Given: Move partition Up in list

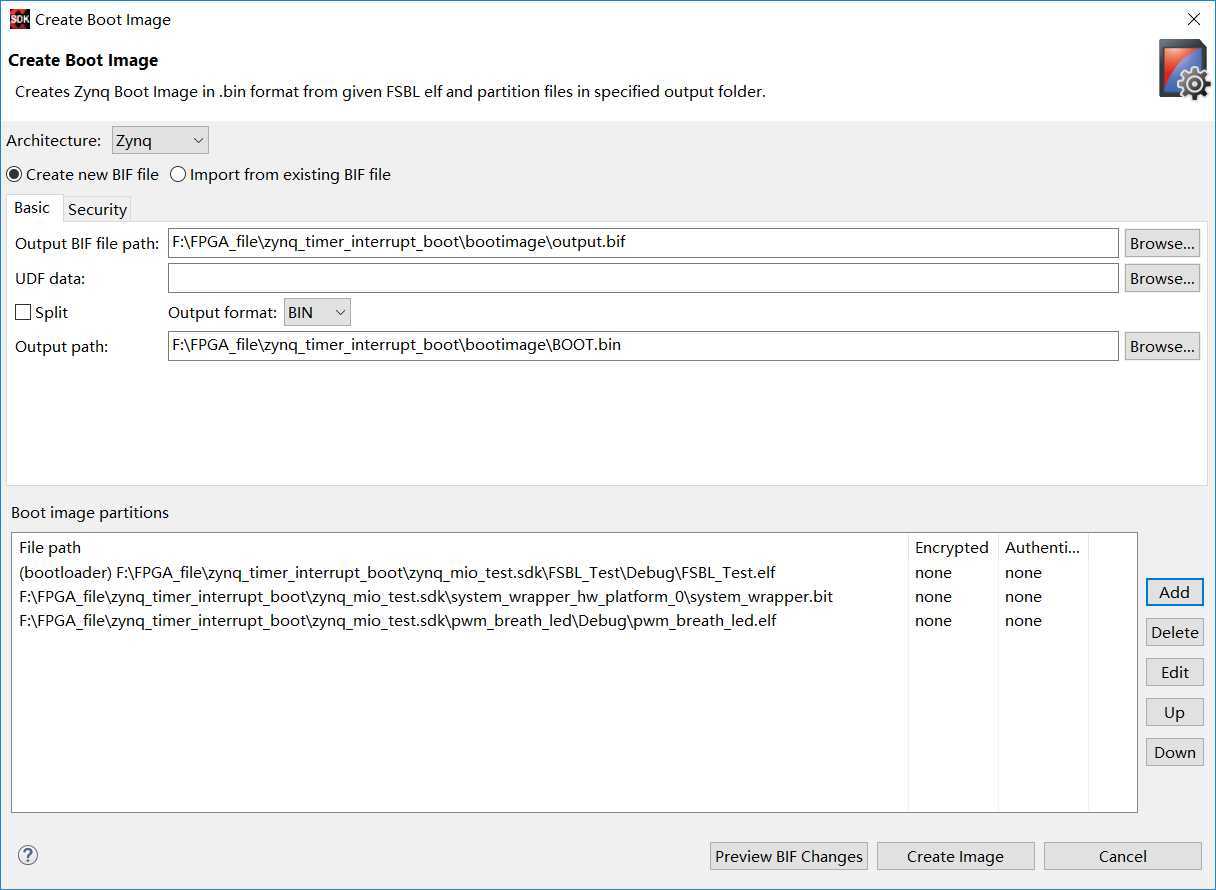Looking at the screenshot, I should [x=1174, y=712].
